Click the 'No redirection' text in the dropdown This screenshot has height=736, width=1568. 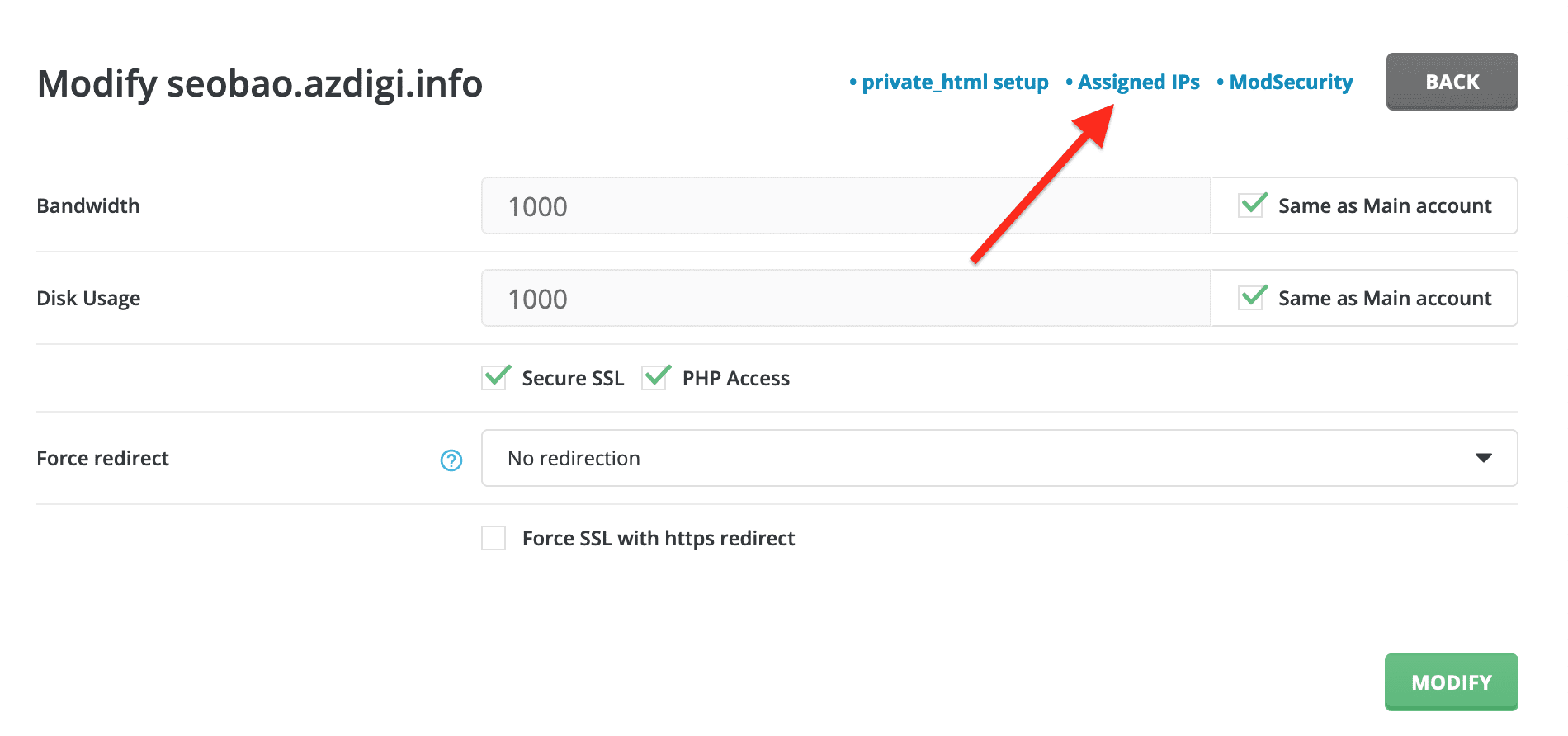tap(574, 459)
